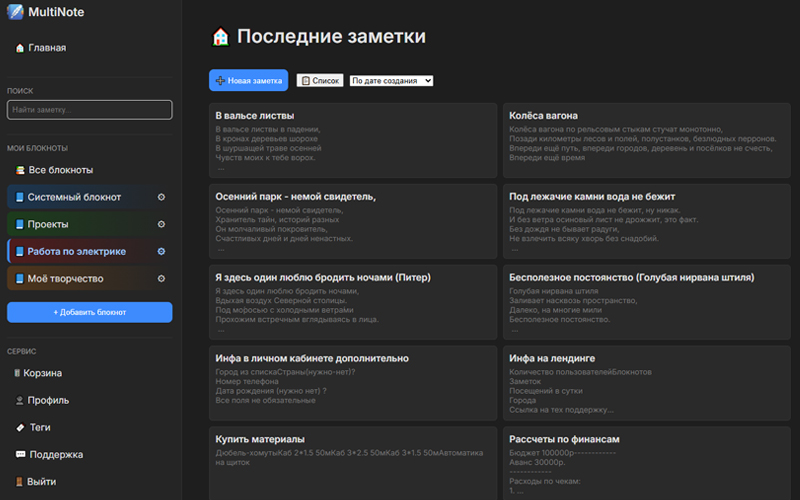The height and width of the screenshot is (500, 800).
Task: Click the chat icon beside Поддержка
Action: [x=20, y=455]
